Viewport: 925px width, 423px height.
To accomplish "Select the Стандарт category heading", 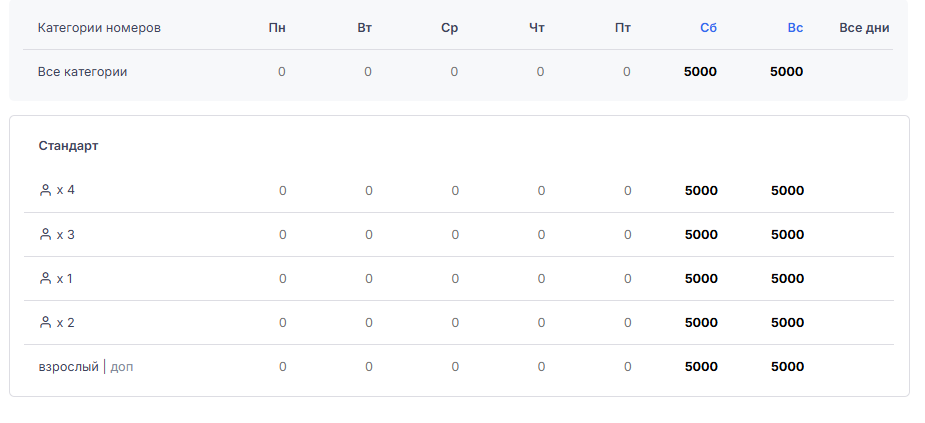I will pyautogui.click(x=68, y=146).
